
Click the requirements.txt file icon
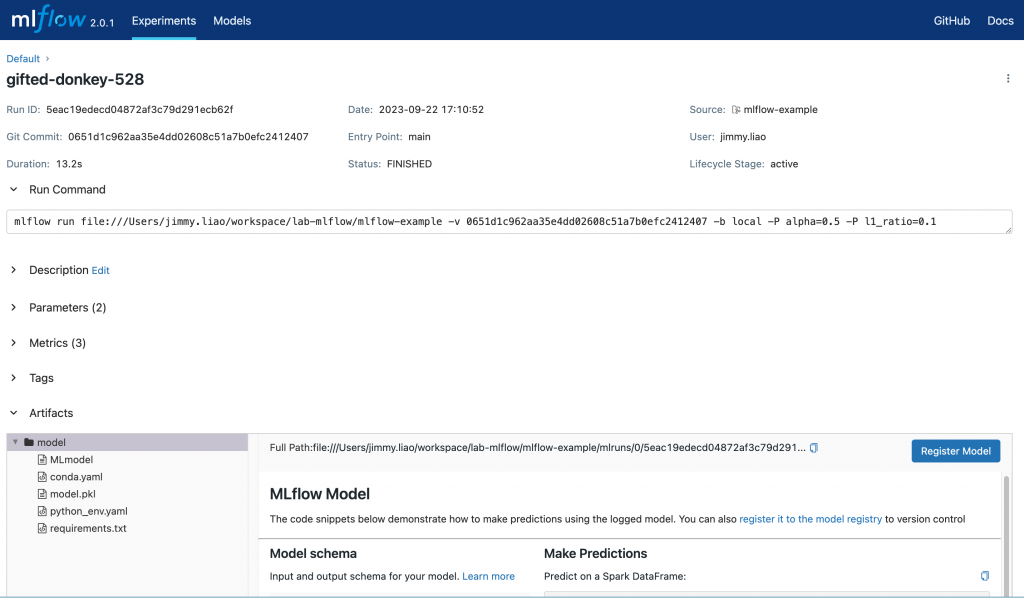point(42,528)
